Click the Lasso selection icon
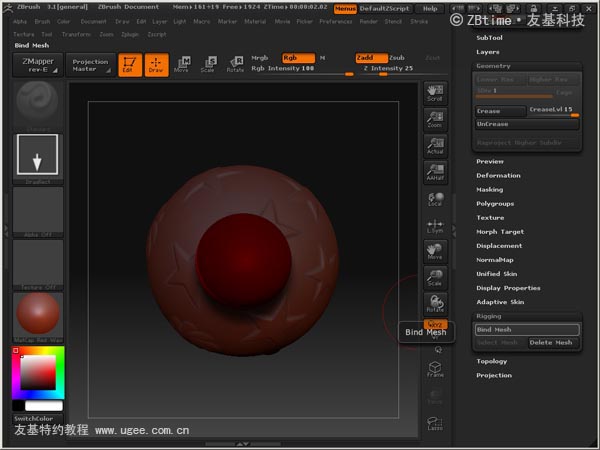The height and width of the screenshot is (450, 600). (435, 423)
